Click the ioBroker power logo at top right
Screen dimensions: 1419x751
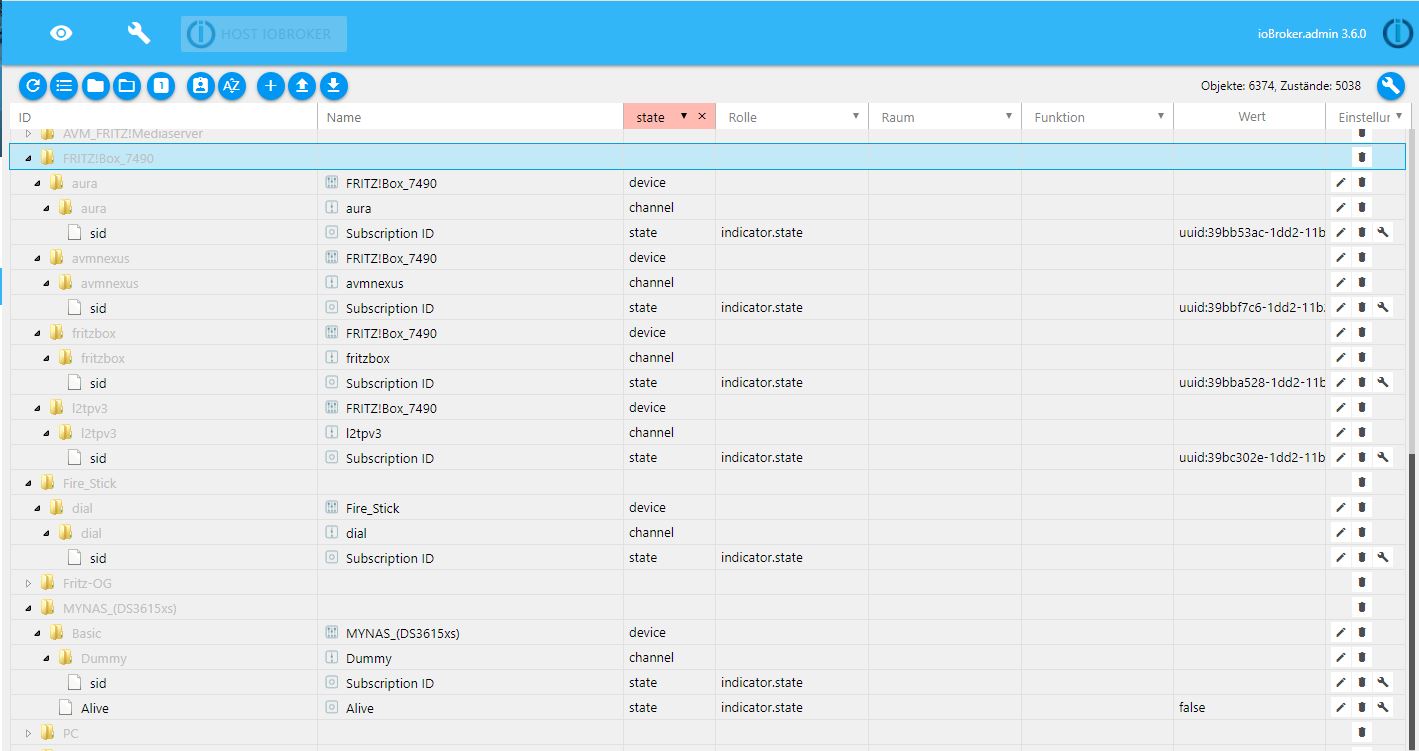[1397, 33]
